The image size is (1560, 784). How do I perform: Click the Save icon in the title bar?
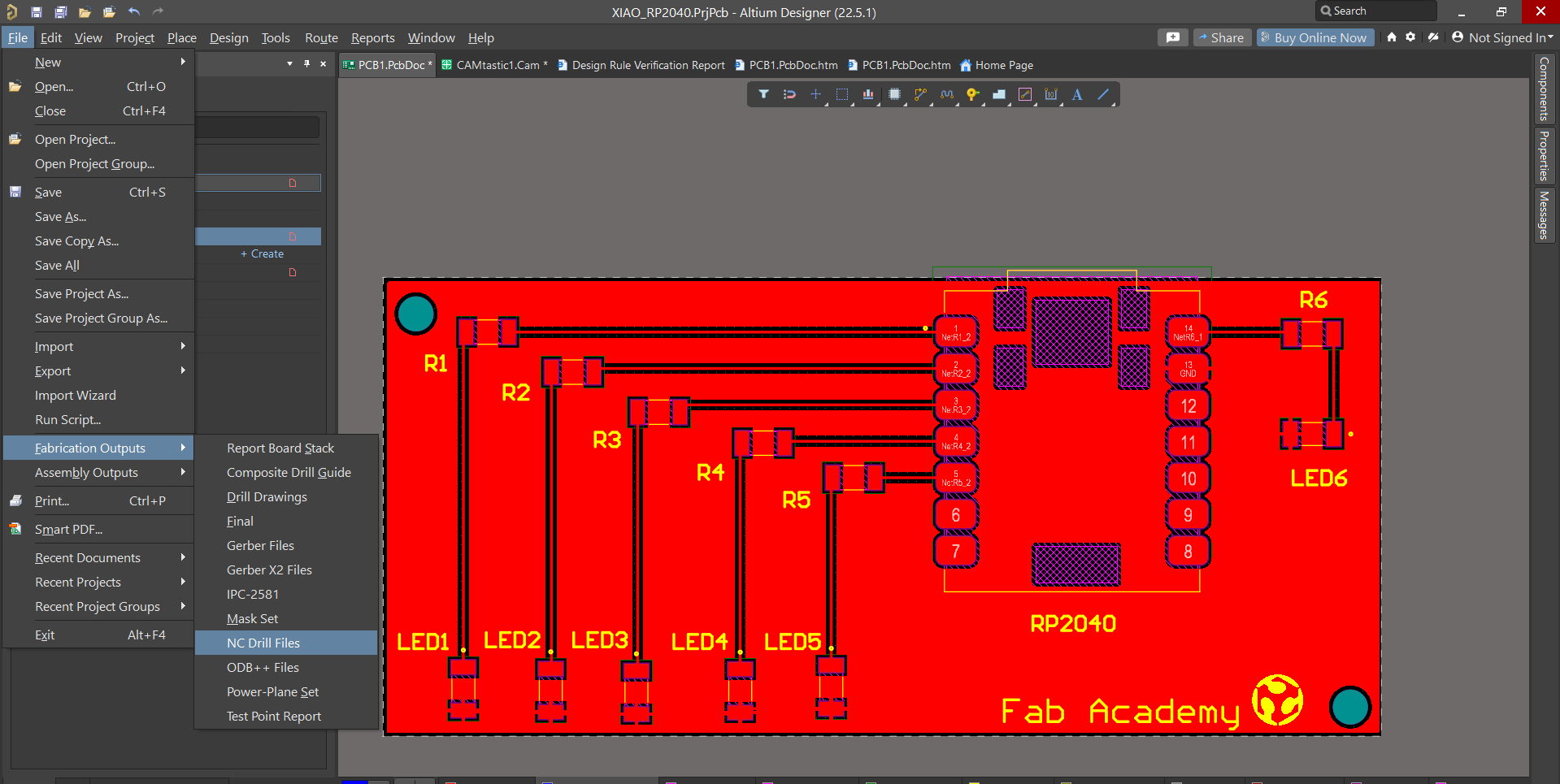[x=37, y=12]
